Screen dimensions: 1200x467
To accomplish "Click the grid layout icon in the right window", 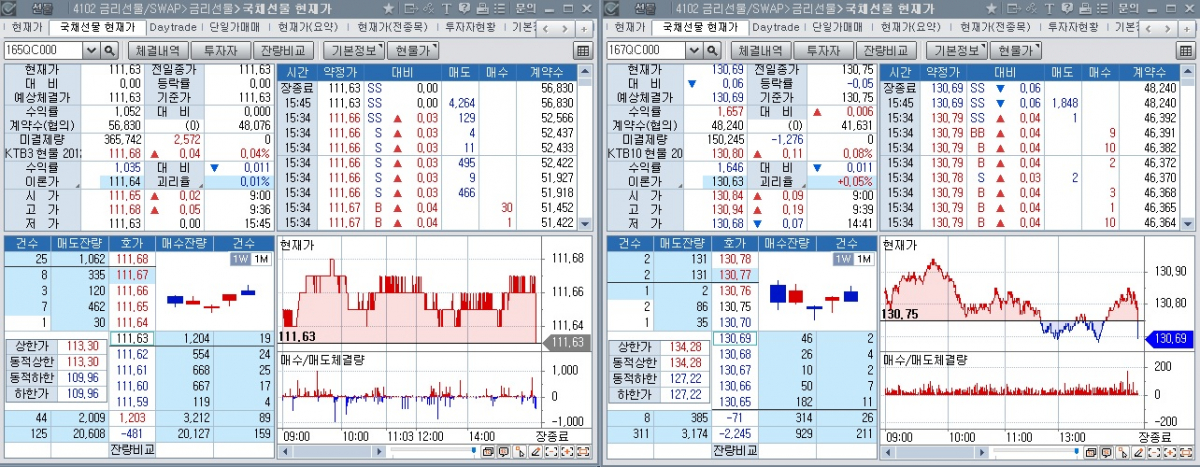I will point(1187,50).
